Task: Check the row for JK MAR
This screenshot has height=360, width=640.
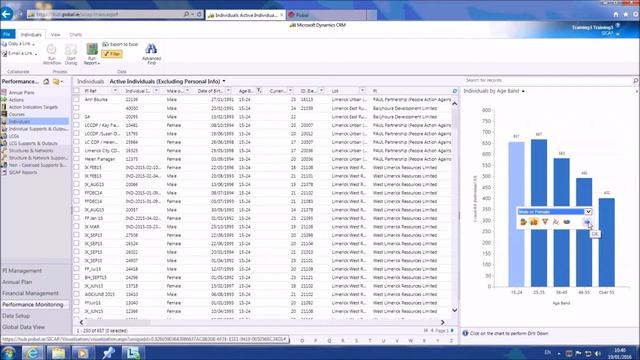Action: (77, 227)
